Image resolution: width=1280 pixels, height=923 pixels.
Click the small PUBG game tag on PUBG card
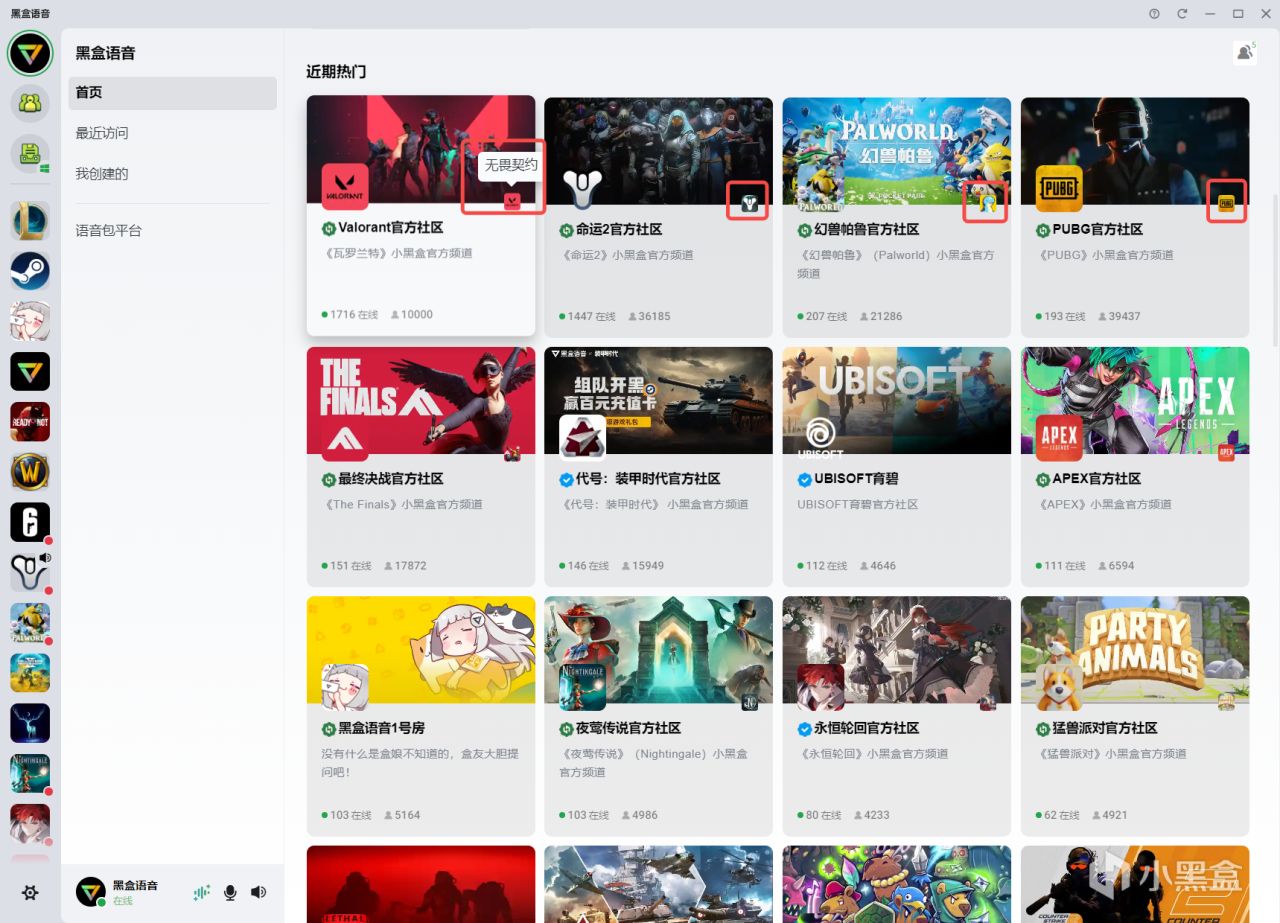click(x=1227, y=204)
